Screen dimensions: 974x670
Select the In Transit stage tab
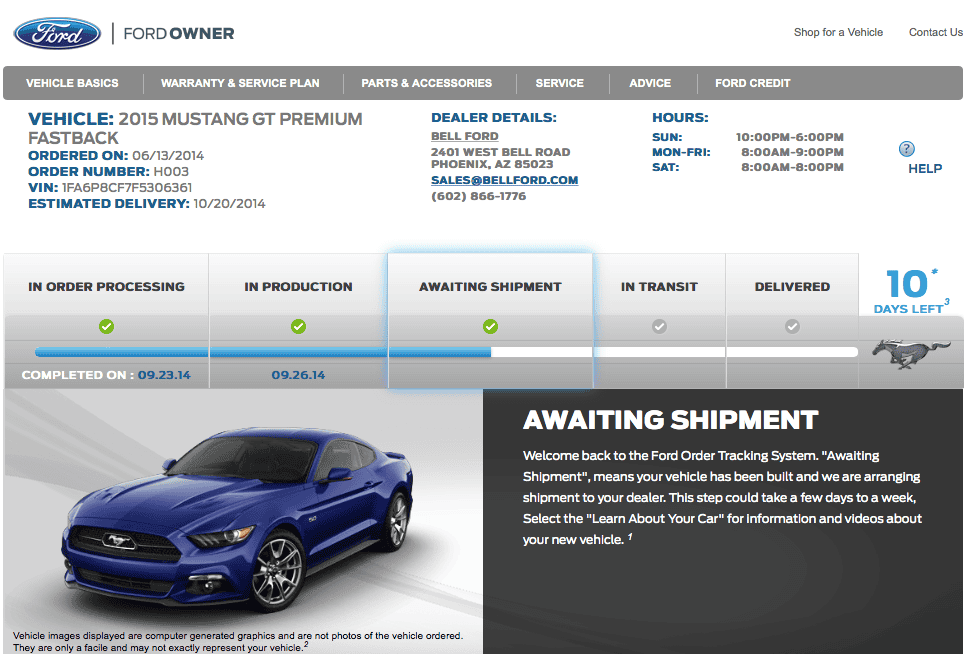tap(660, 287)
